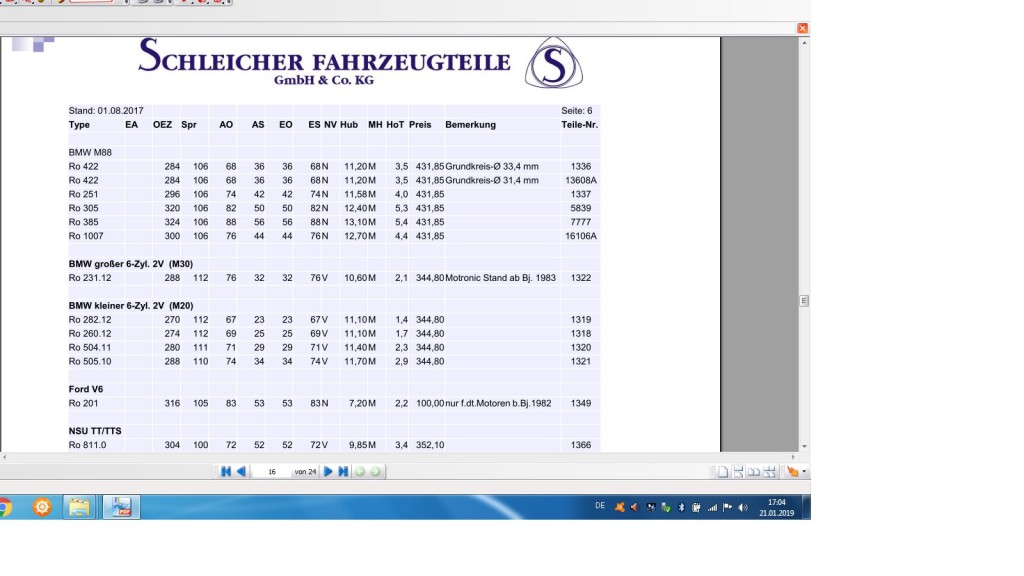
Task: Enable continuous facing pages view
Action: coord(769,472)
